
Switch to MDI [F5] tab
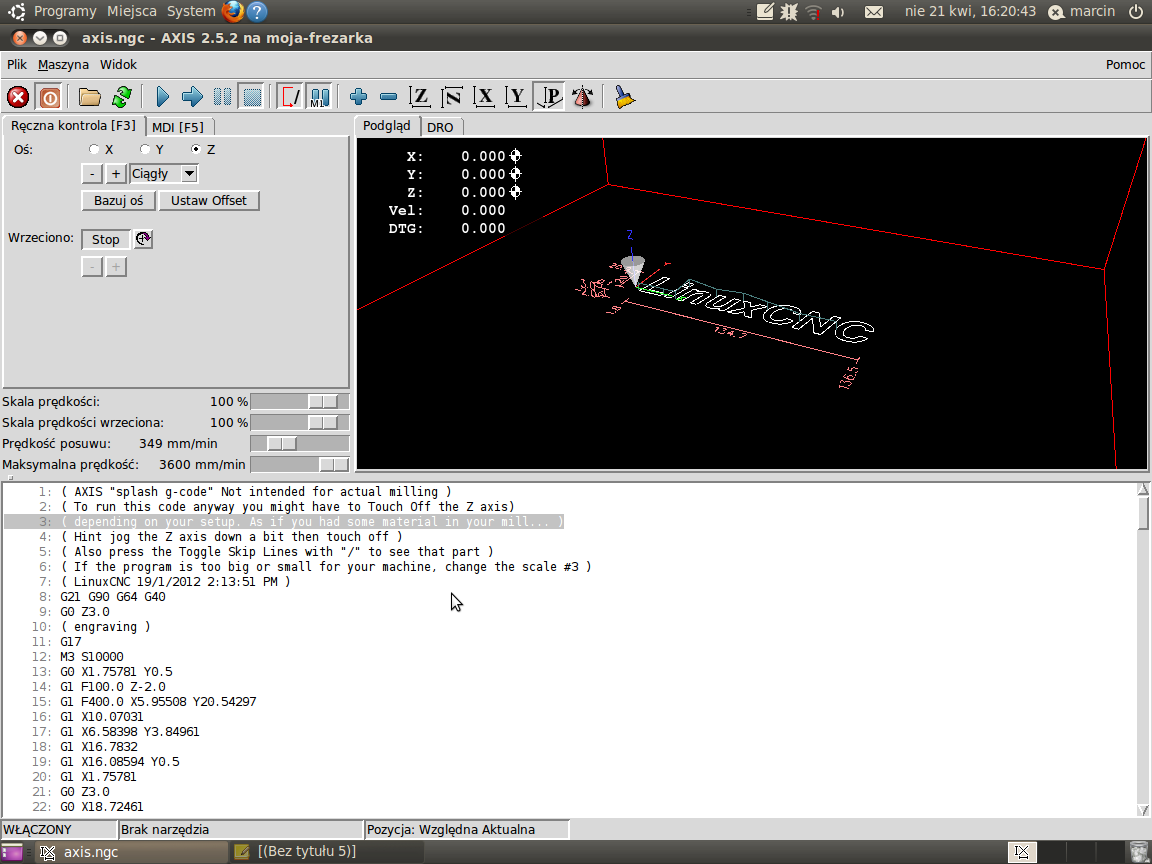[x=178, y=127]
